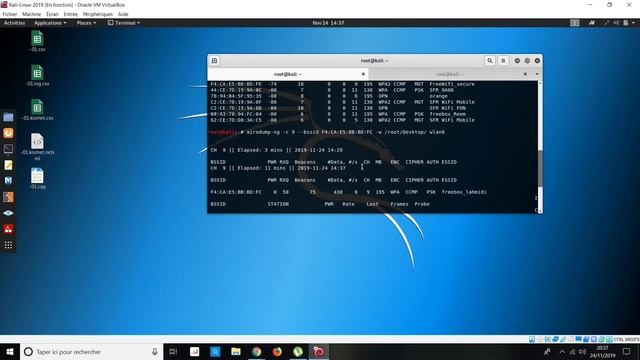
Task: Click Windows clock showing 24/11/2019
Action: [602, 351]
